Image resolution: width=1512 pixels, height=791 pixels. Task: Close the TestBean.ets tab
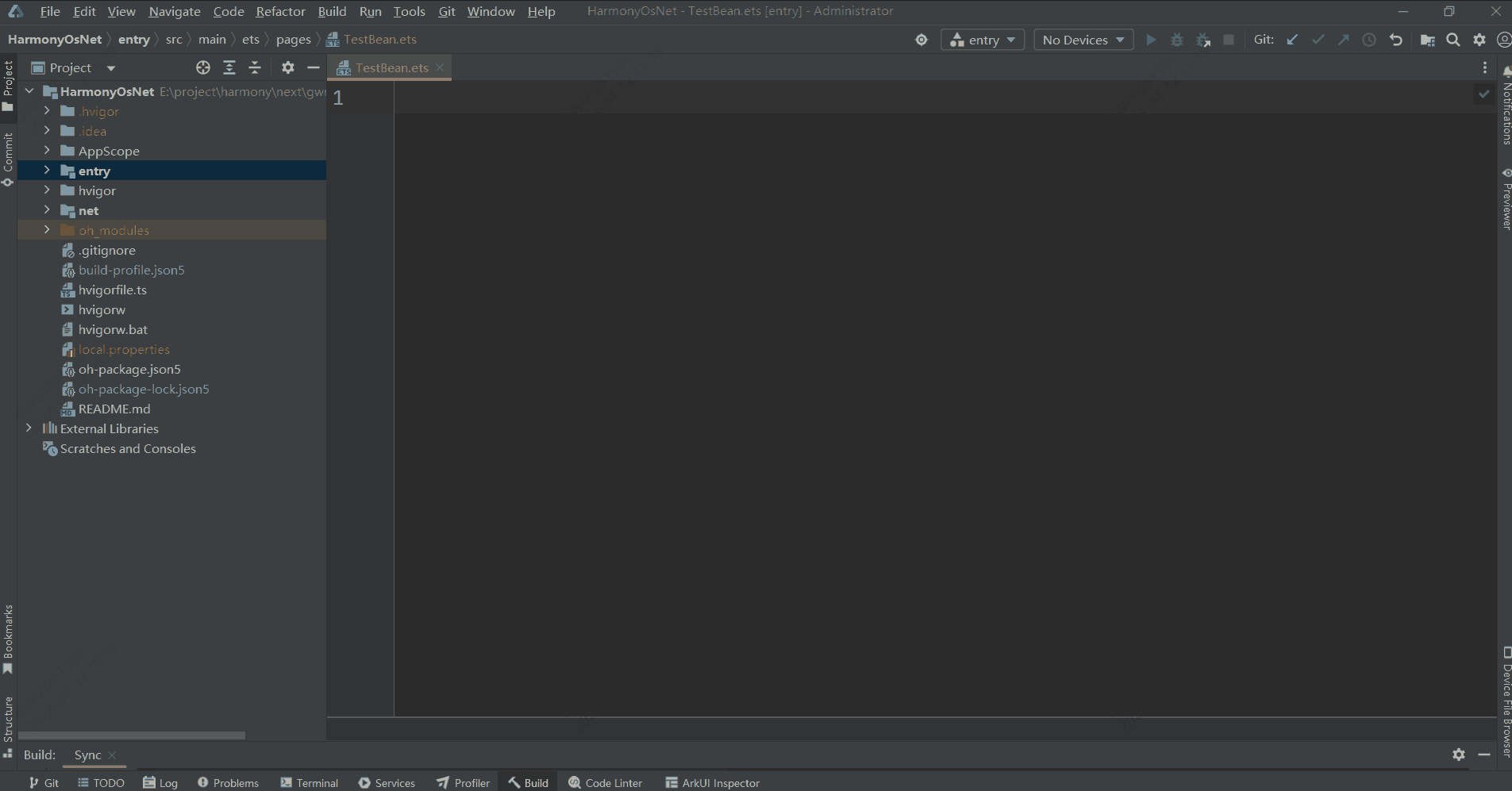click(x=440, y=67)
